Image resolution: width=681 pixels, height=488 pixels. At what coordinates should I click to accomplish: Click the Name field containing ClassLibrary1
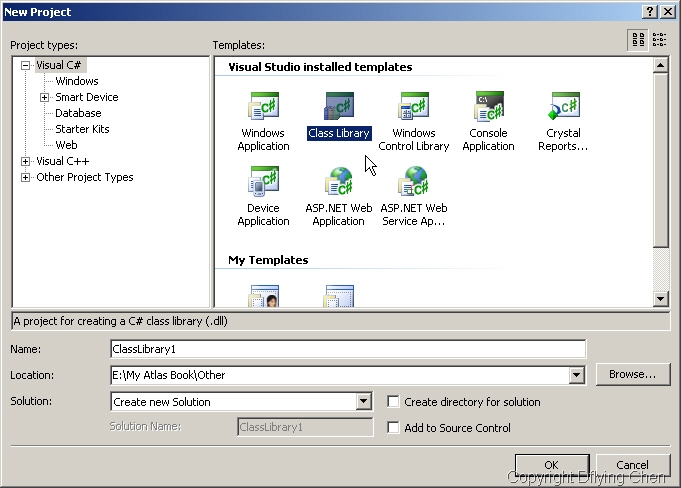[x=348, y=349]
